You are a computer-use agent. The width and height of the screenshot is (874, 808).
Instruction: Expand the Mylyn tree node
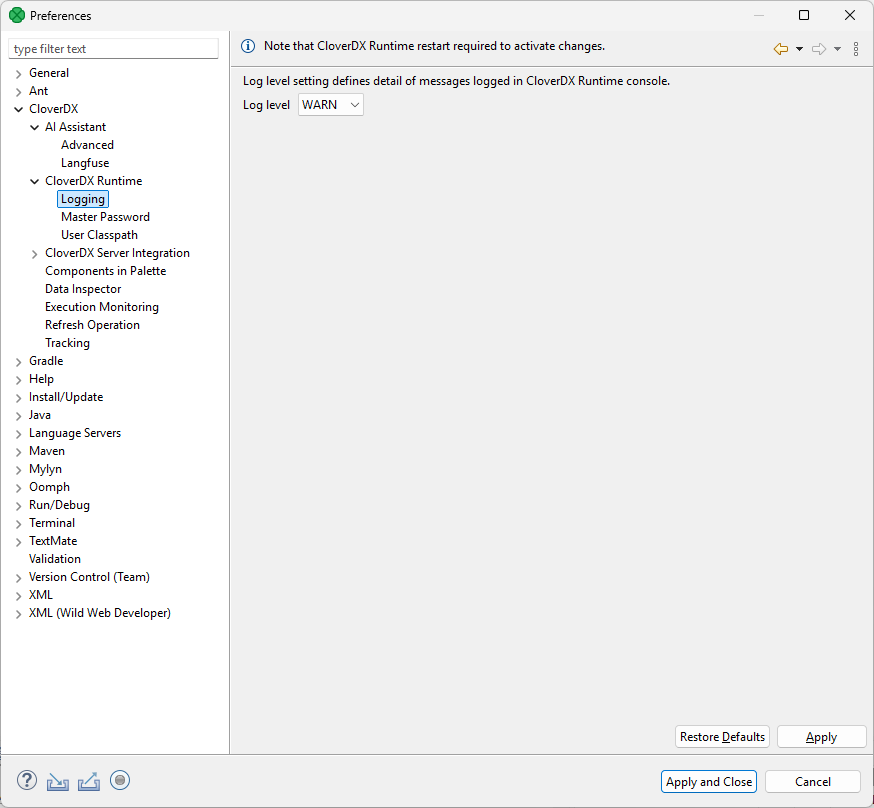pyautogui.click(x=18, y=470)
